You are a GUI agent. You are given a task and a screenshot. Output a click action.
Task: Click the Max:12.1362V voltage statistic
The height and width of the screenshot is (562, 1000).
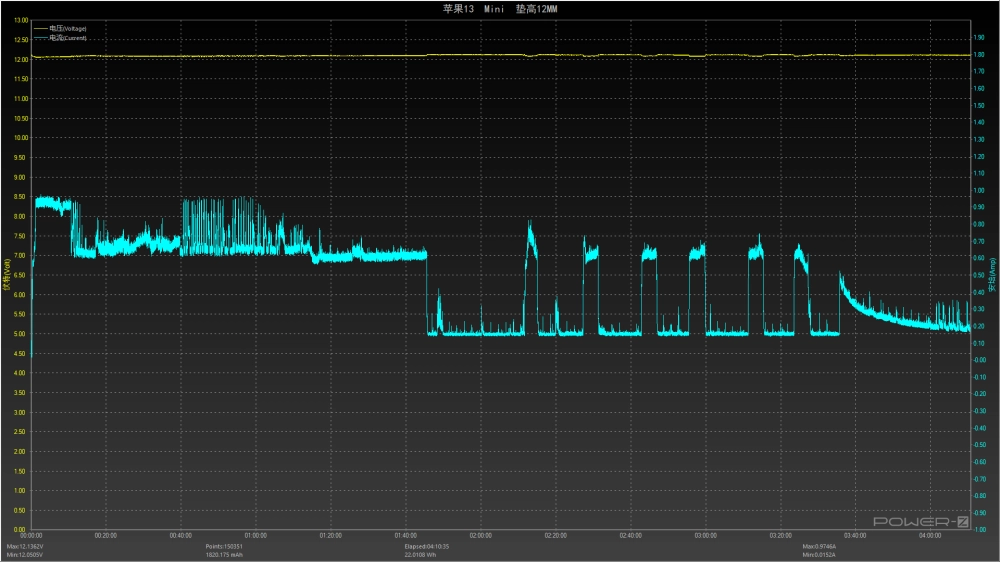25,547
